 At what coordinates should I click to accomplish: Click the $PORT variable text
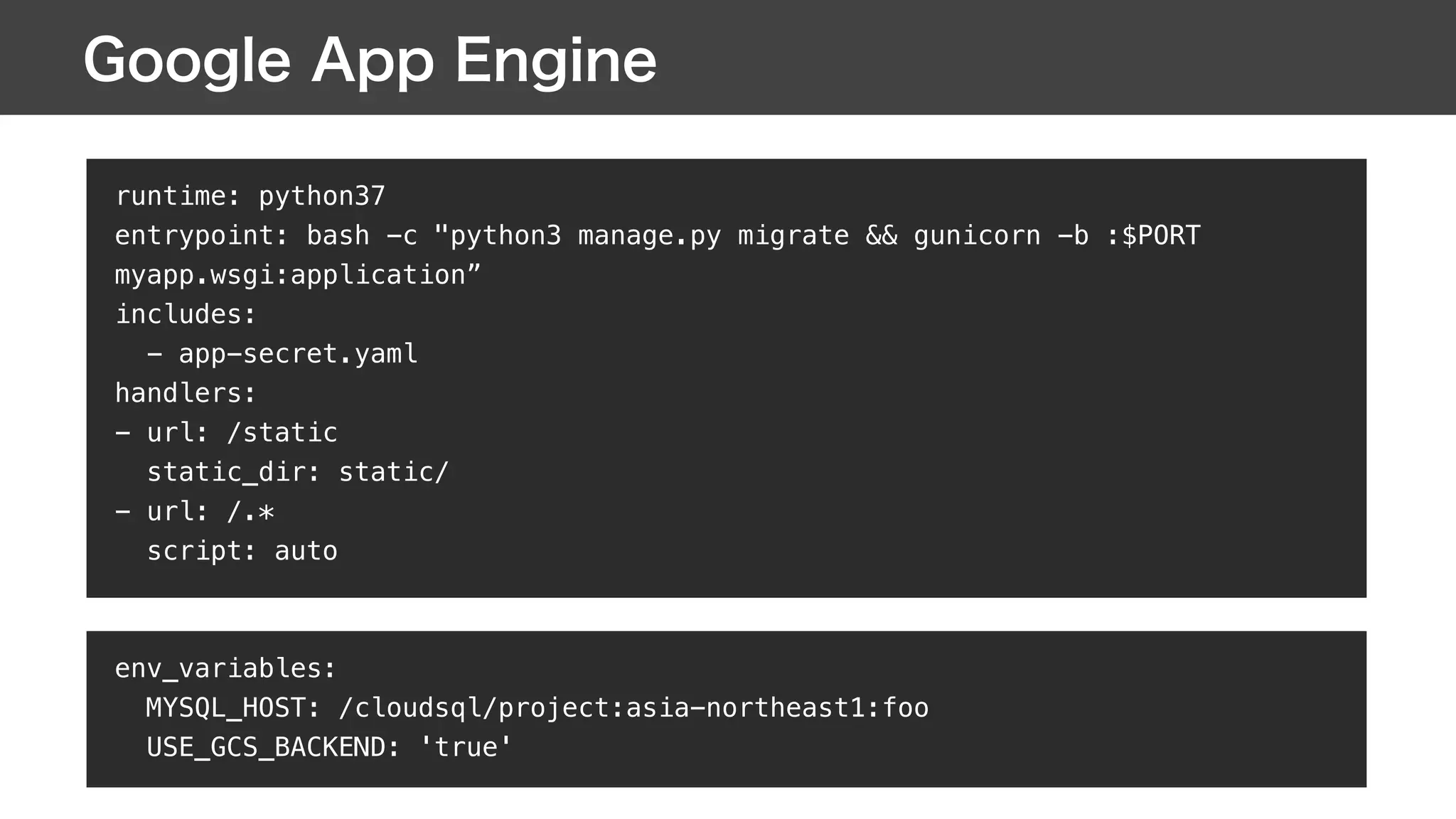[x=1161, y=236]
